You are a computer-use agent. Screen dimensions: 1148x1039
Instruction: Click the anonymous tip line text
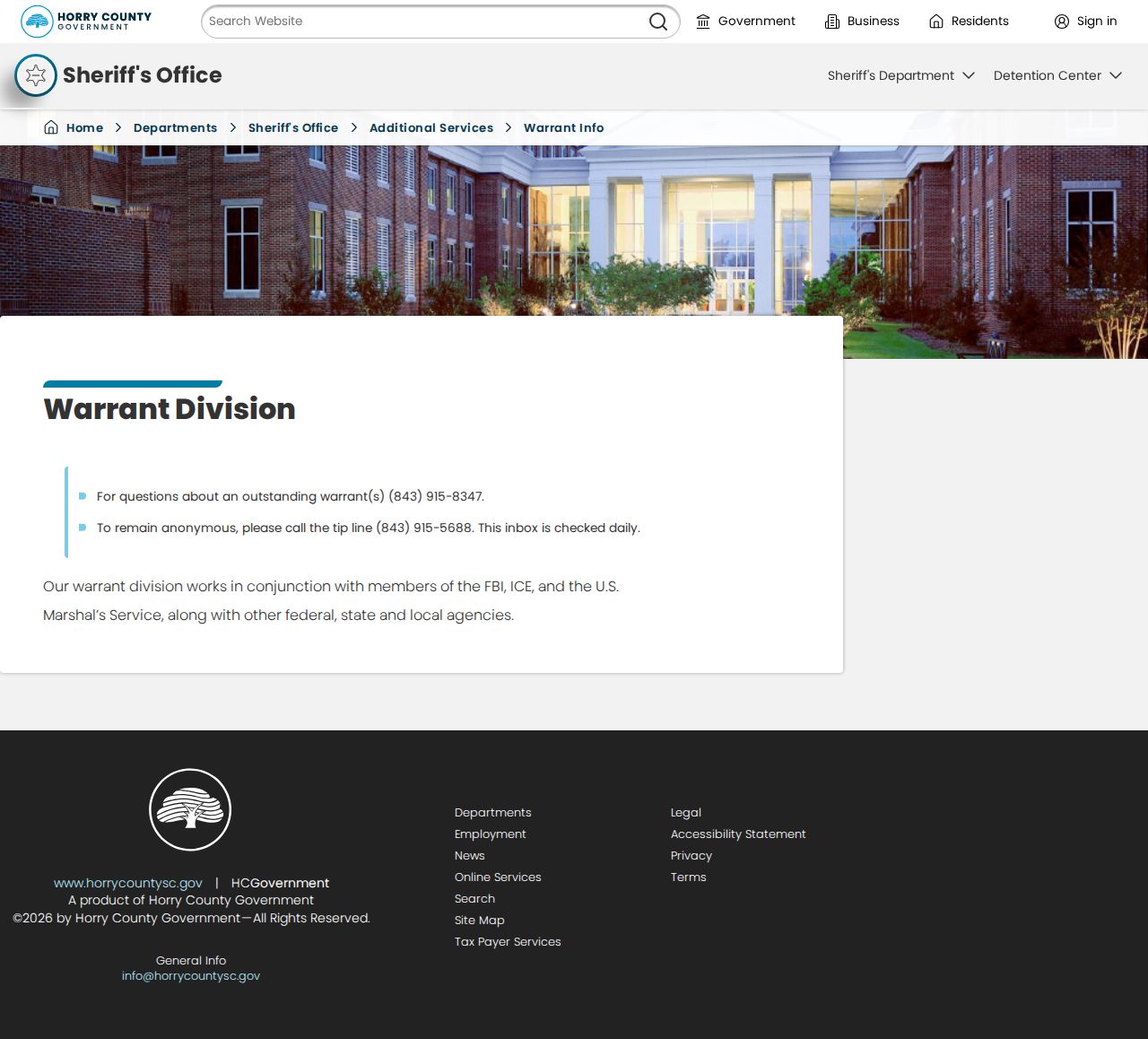click(x=369, y=528)
